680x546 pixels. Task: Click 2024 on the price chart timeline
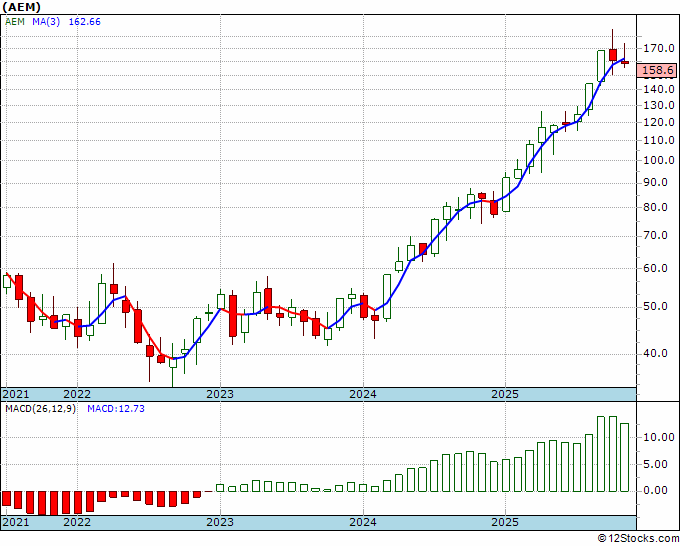pyautogui.click(x=363, y=394)
